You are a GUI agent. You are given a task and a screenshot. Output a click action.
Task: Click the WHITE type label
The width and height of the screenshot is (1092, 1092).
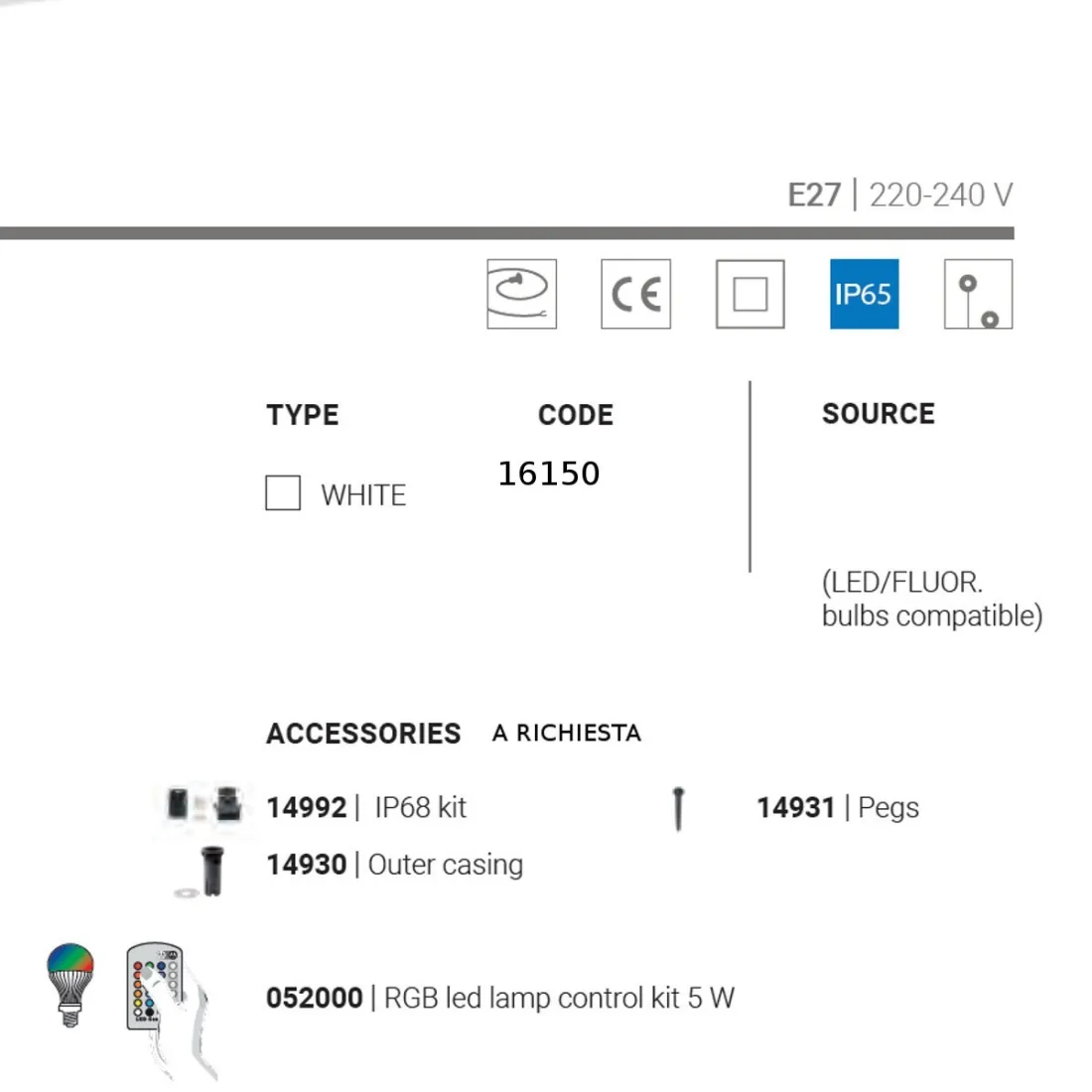tap(363, 494)
